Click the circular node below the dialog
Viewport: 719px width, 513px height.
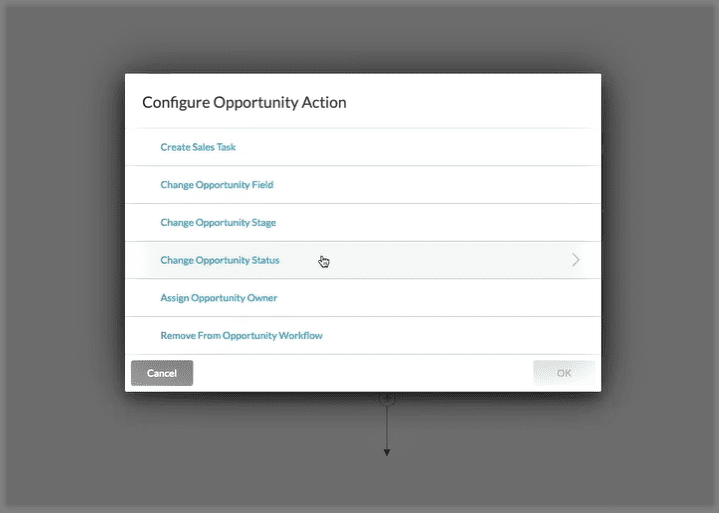[x=387, y=398]
